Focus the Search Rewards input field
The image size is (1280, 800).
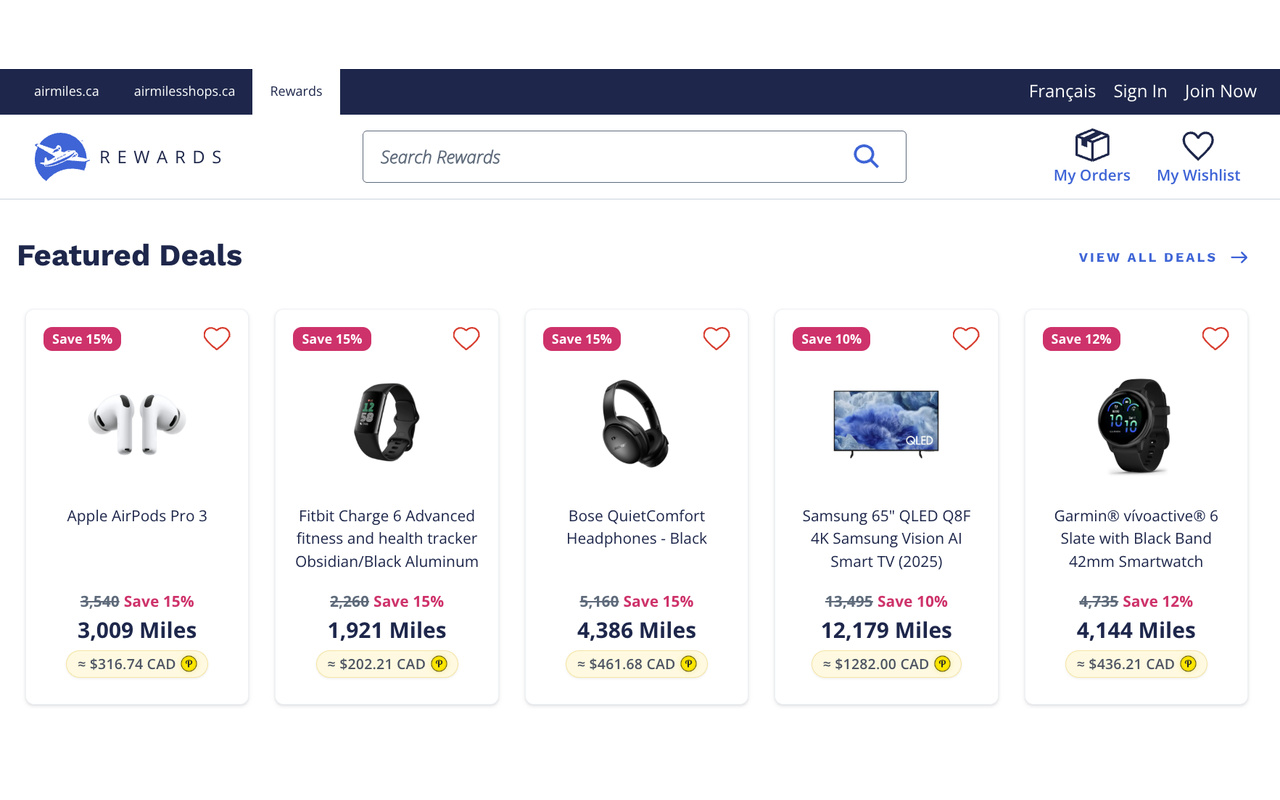pos(634,157)
